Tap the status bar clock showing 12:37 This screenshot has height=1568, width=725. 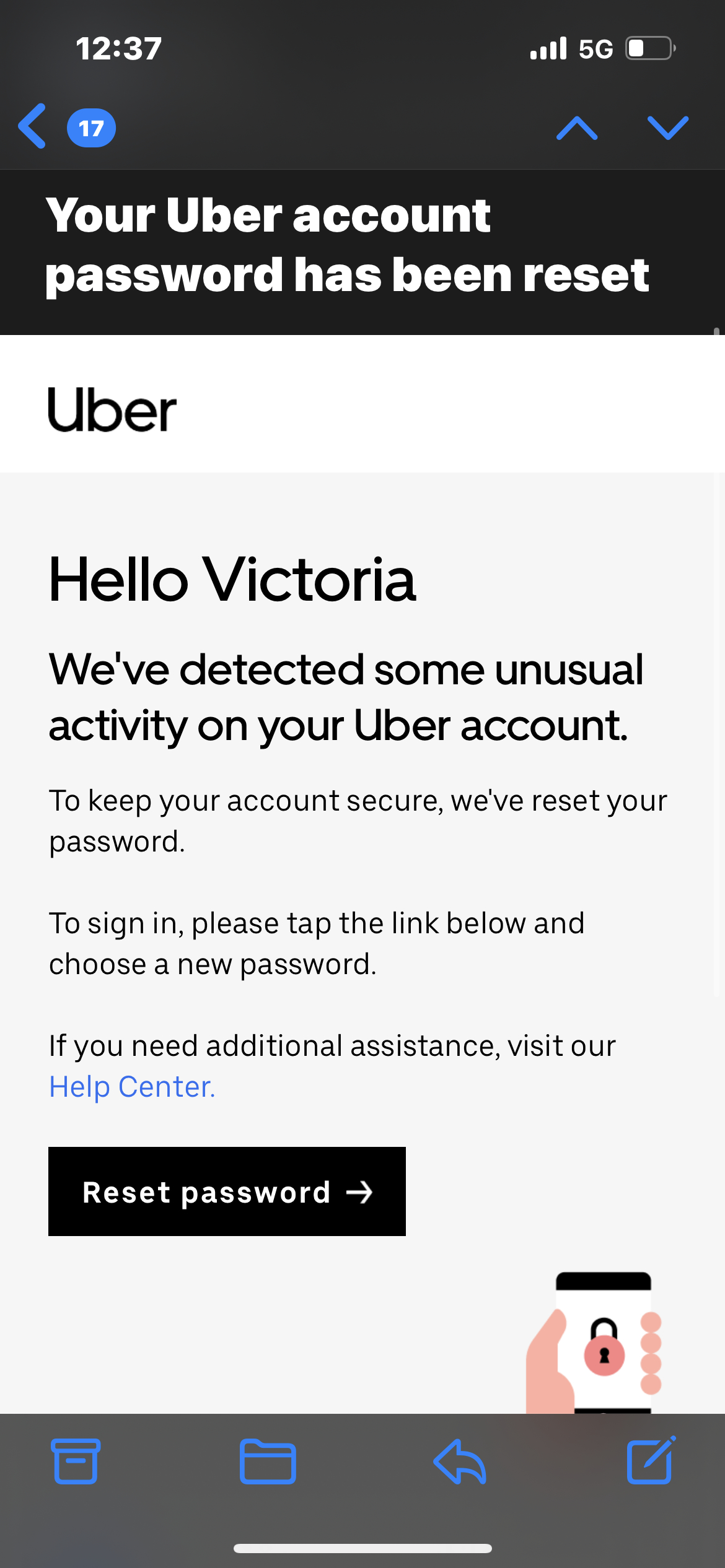tap(118, 48)
